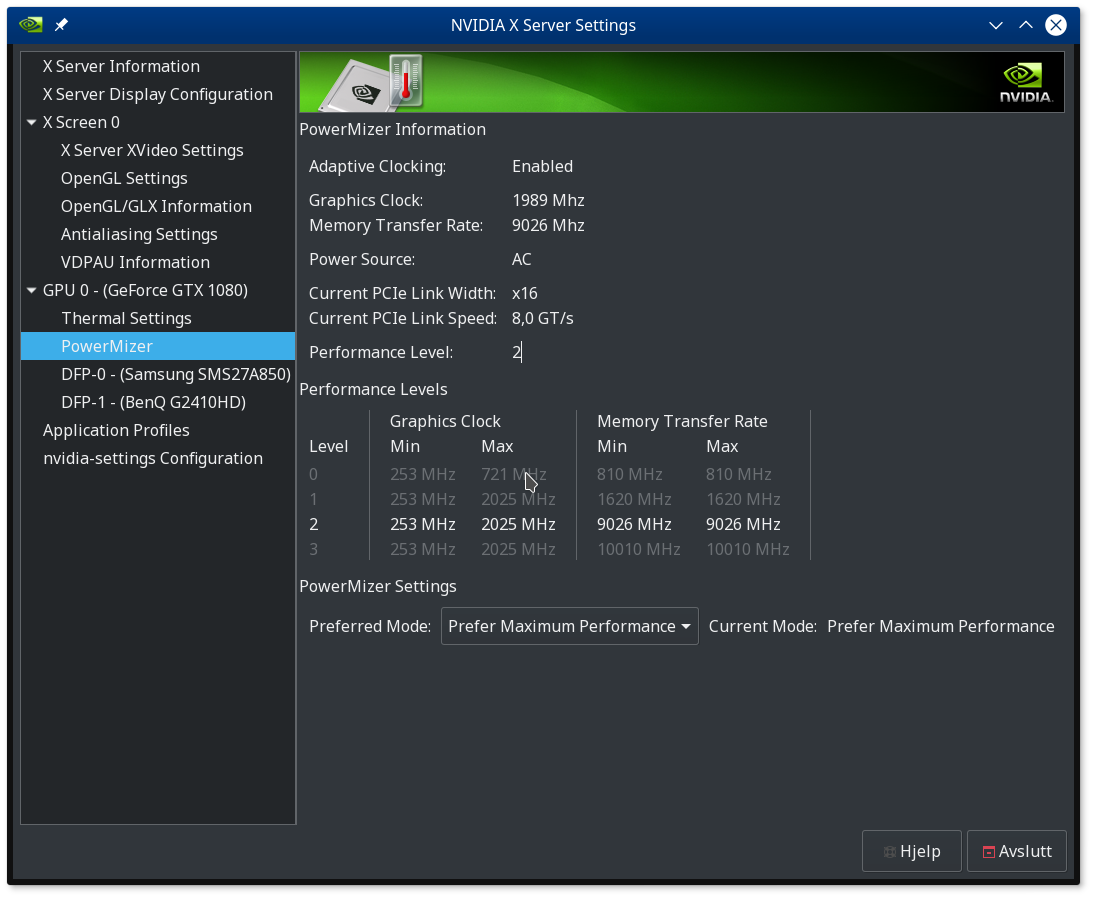
Task: Click the Hjelp button
Action: (911, 851)
